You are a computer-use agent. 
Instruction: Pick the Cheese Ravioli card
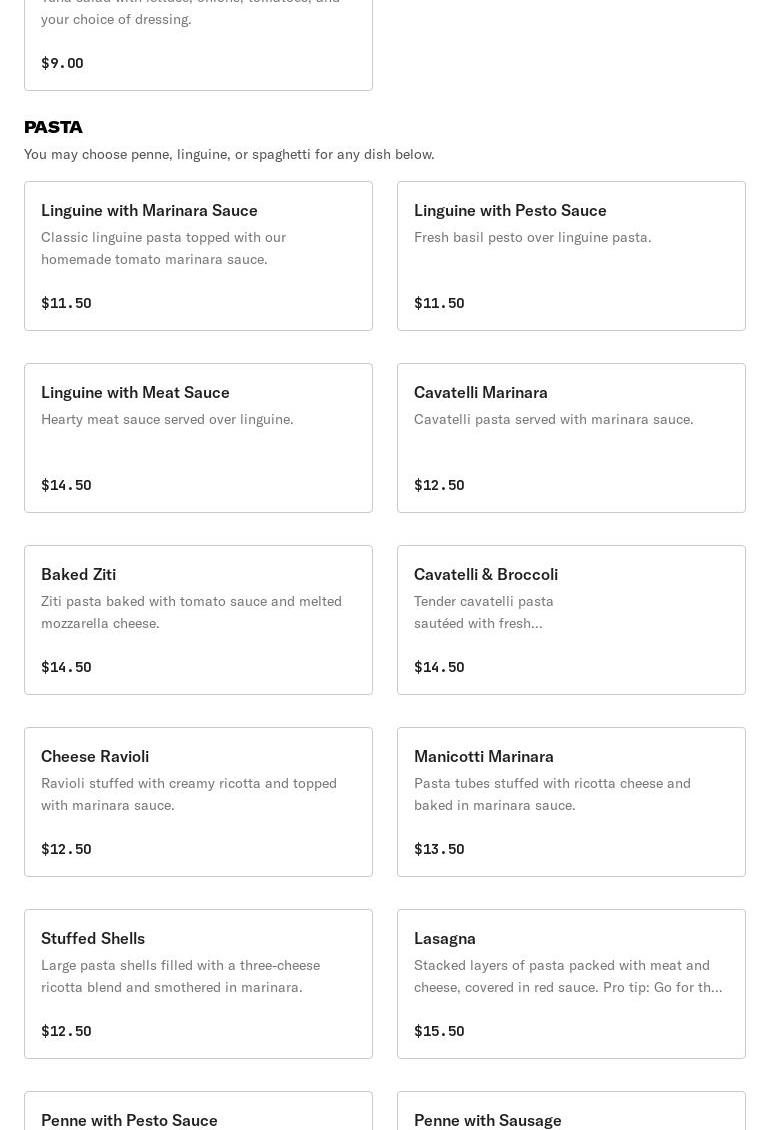click(198, 802)
